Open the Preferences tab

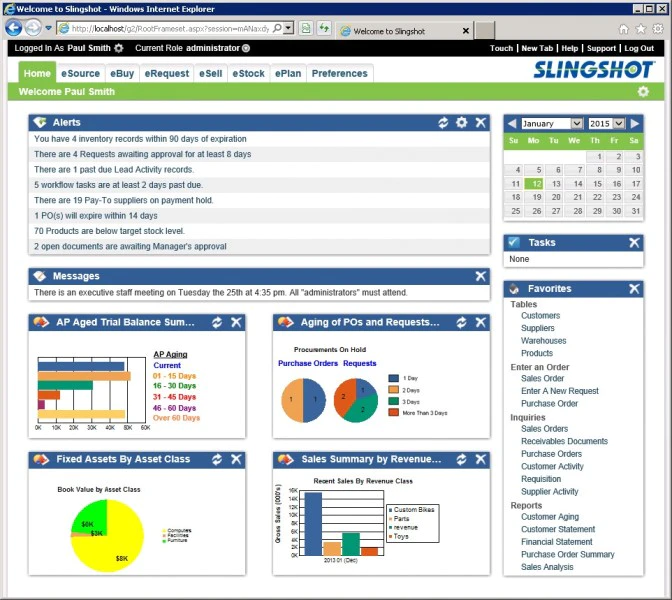coord(339,74)
